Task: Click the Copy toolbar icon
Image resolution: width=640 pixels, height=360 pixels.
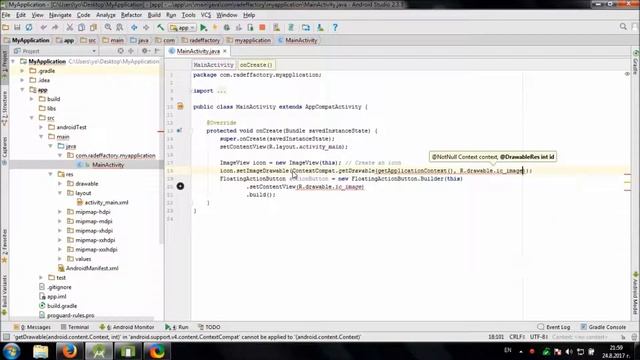Action: [x=81, y=27]
